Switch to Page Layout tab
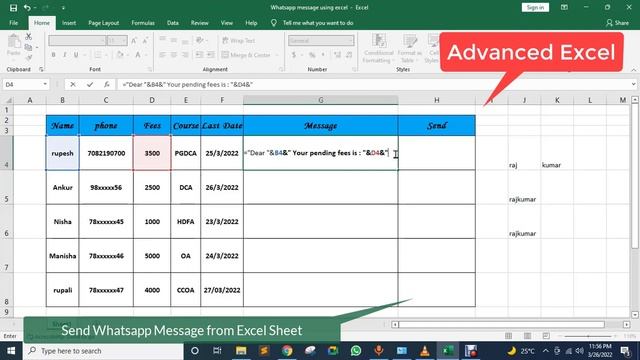 104,23
